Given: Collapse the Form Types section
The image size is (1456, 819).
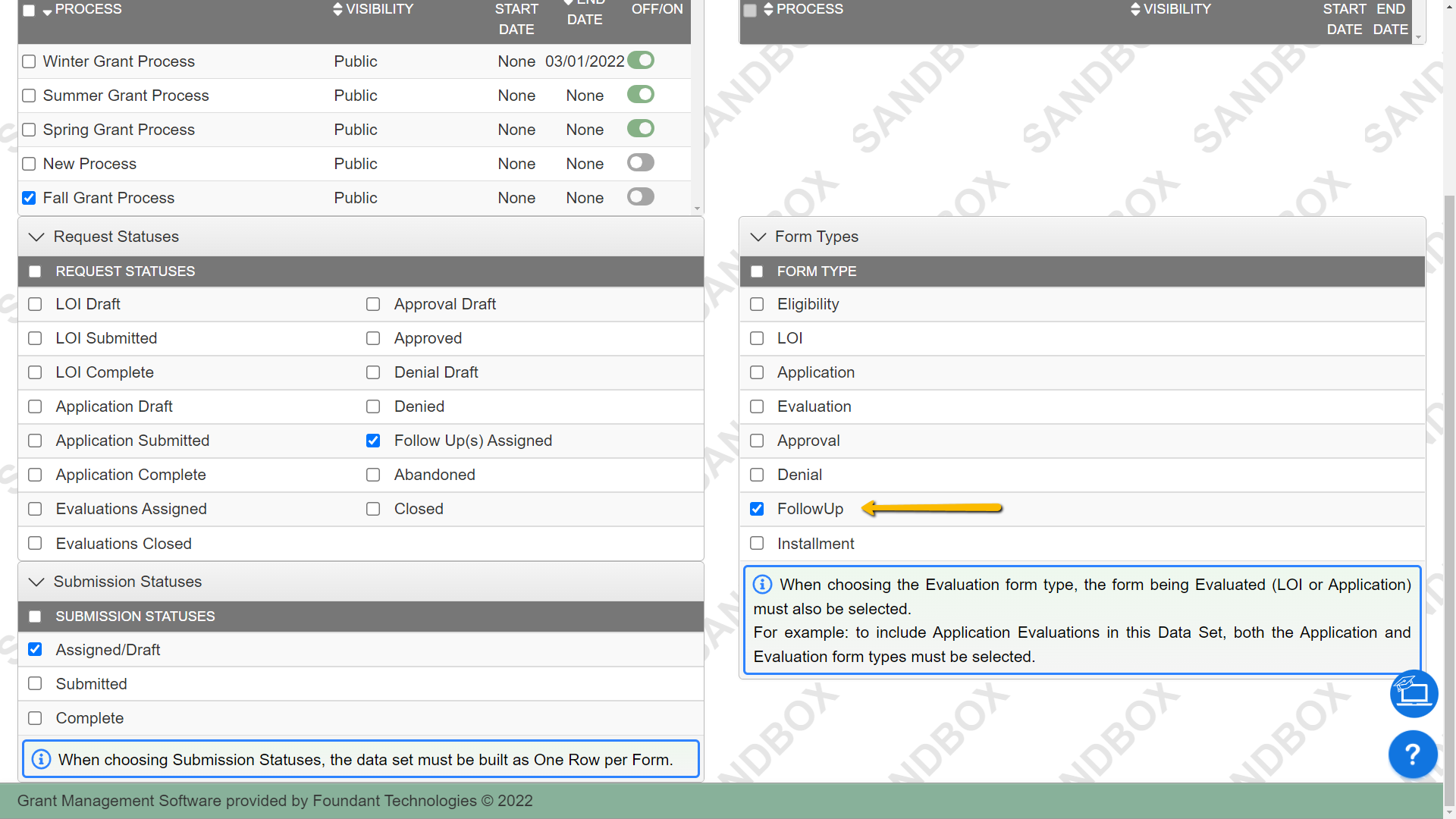Looking at the screenshot, I should (758, 237).
